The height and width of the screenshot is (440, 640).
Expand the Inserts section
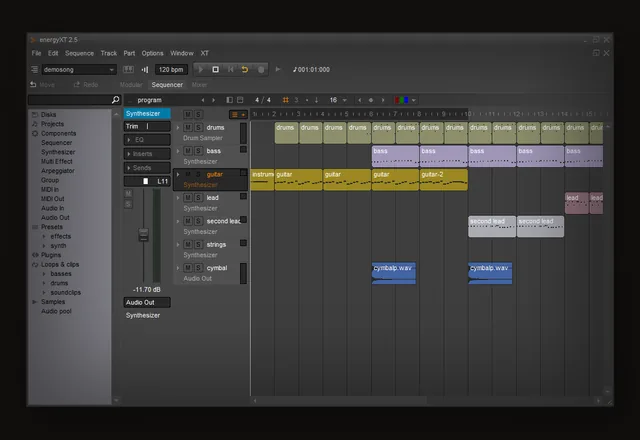click(x=147, y=154)
